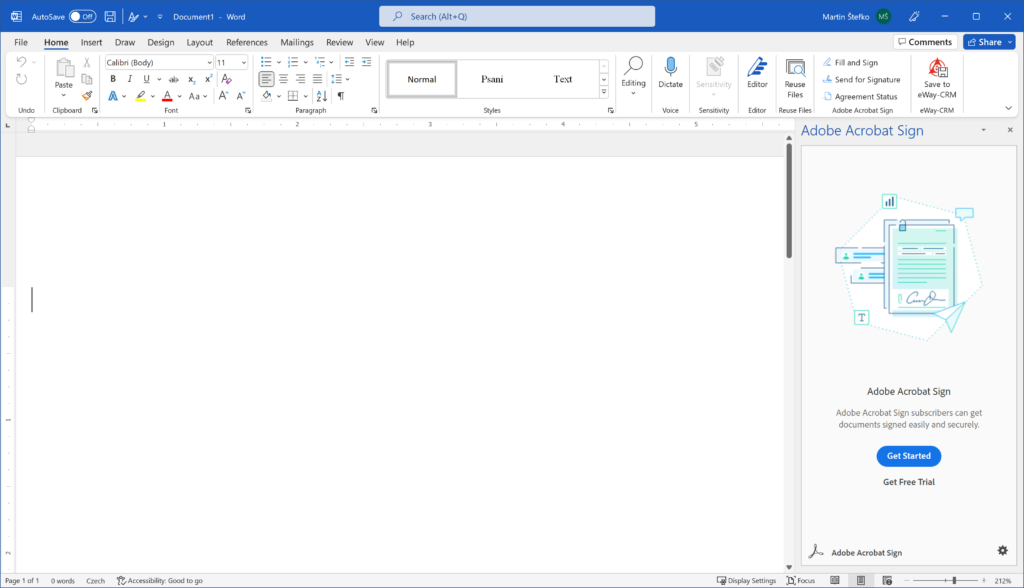The height and width of the screenshot is (588, 1024).
Task: Apply the Normal style
Action: (422, 79)
